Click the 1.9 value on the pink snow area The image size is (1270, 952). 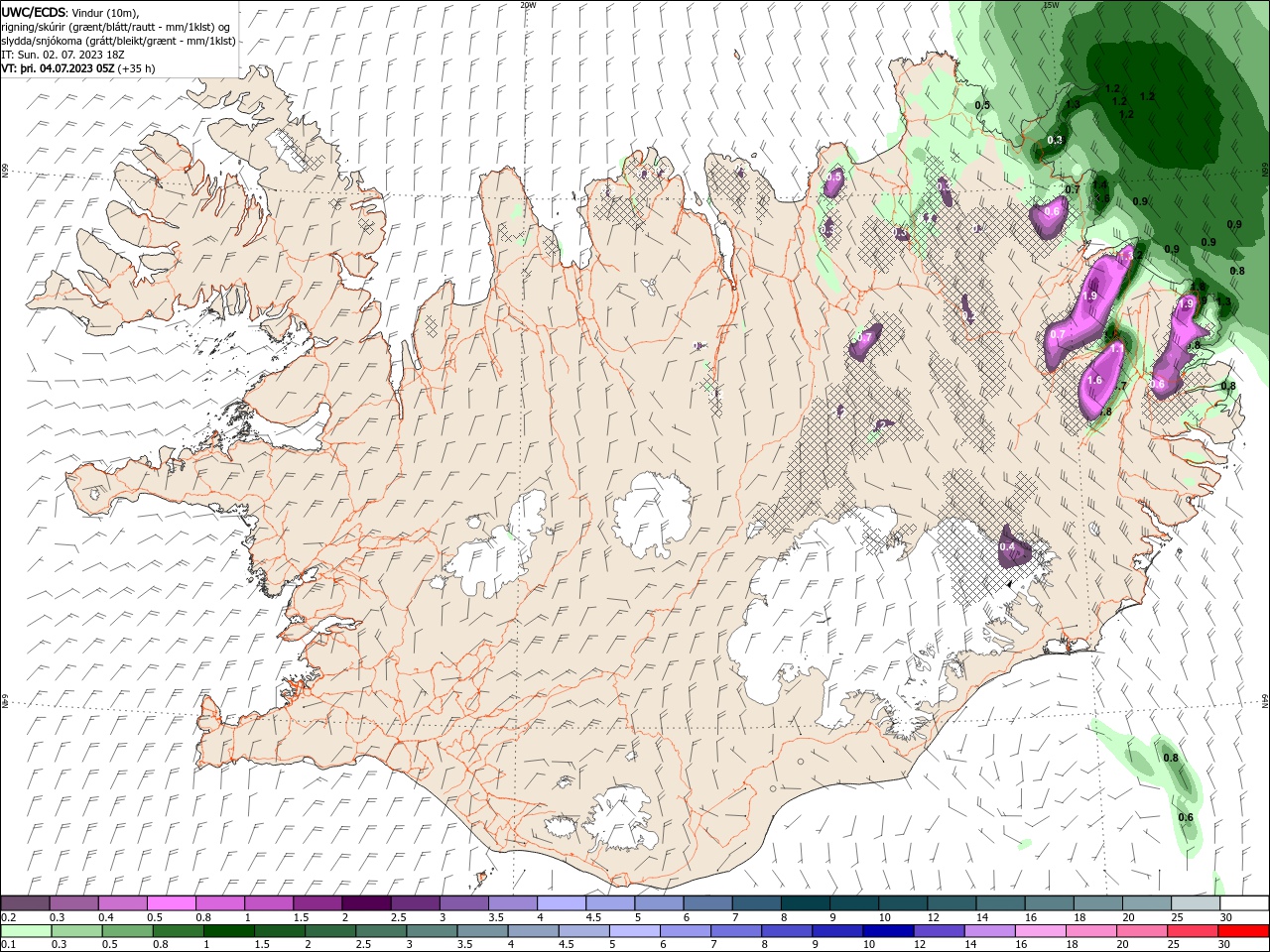click(1089, 297)
